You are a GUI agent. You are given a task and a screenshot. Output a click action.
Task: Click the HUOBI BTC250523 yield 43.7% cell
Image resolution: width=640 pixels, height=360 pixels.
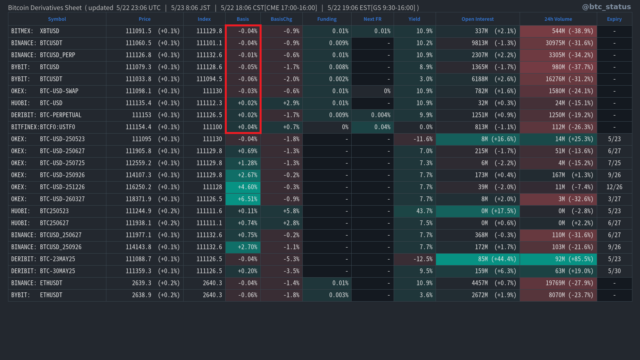point(414,211)
